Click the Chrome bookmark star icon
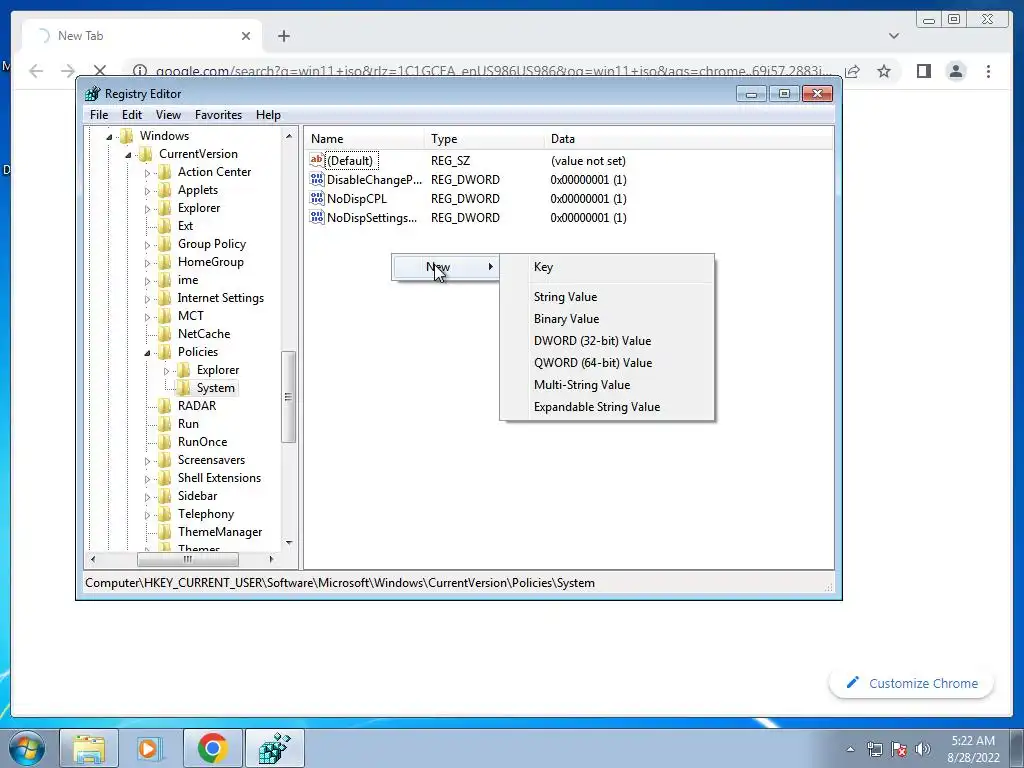Image resolution: width=1024 pixels, height=768 pixels. (x=884, y=71)
